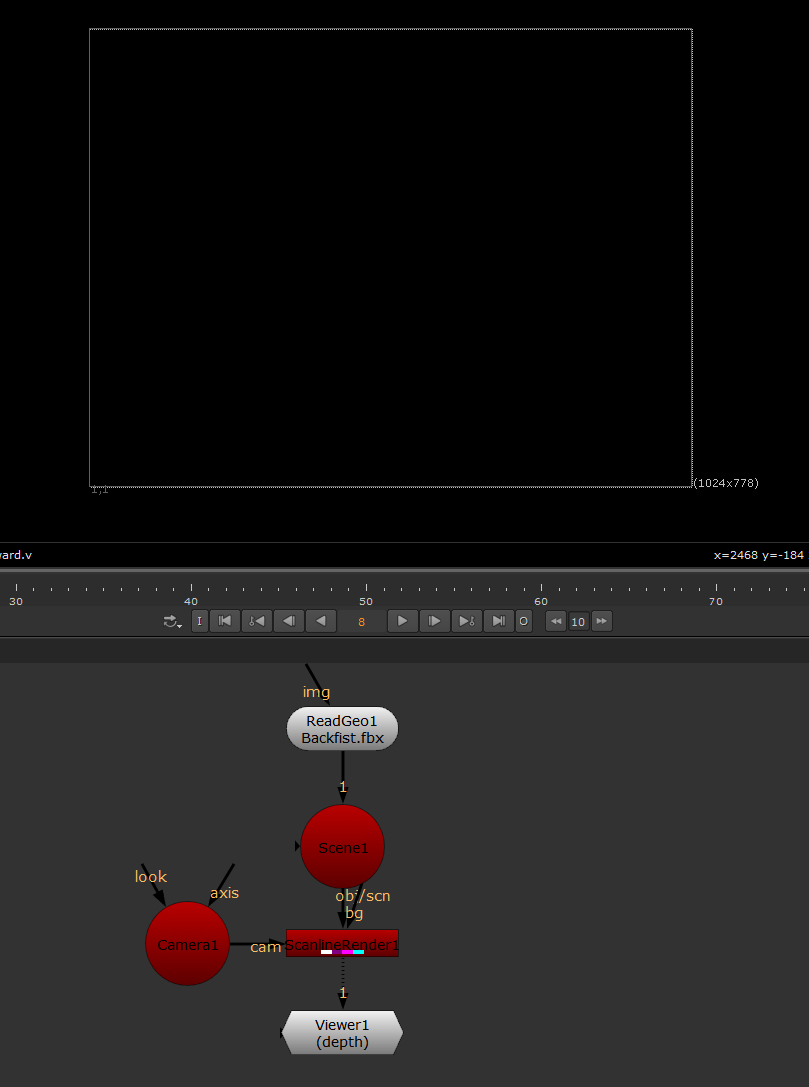This screenshot has width=809, height=1087.
Task: Step back one frame
Action: (x=288, y=621)
